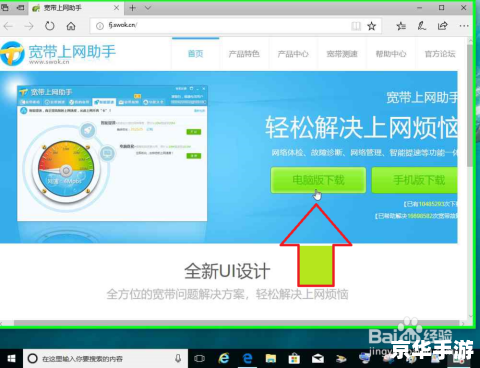This screenshot has height=368, width=480.
Task: Switch to Microsoft Edge on taskbar
Action: 247,359
